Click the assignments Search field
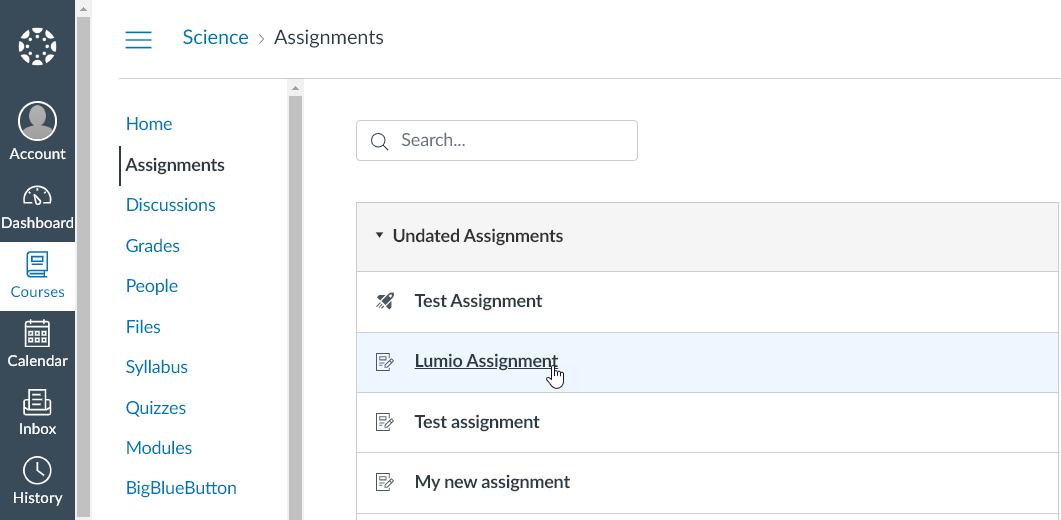The width and height of the screenshot is (1061, 520). (x=510, y=141)
